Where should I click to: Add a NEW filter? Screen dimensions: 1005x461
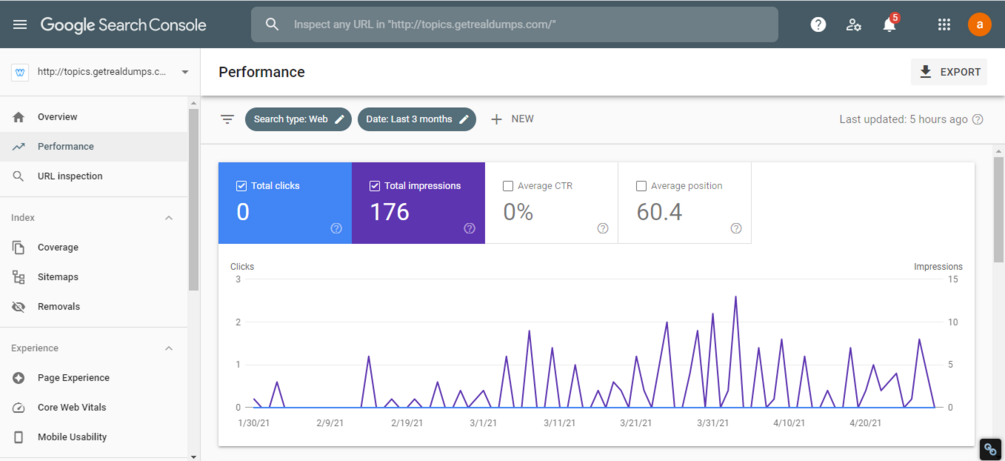[512, 119]
